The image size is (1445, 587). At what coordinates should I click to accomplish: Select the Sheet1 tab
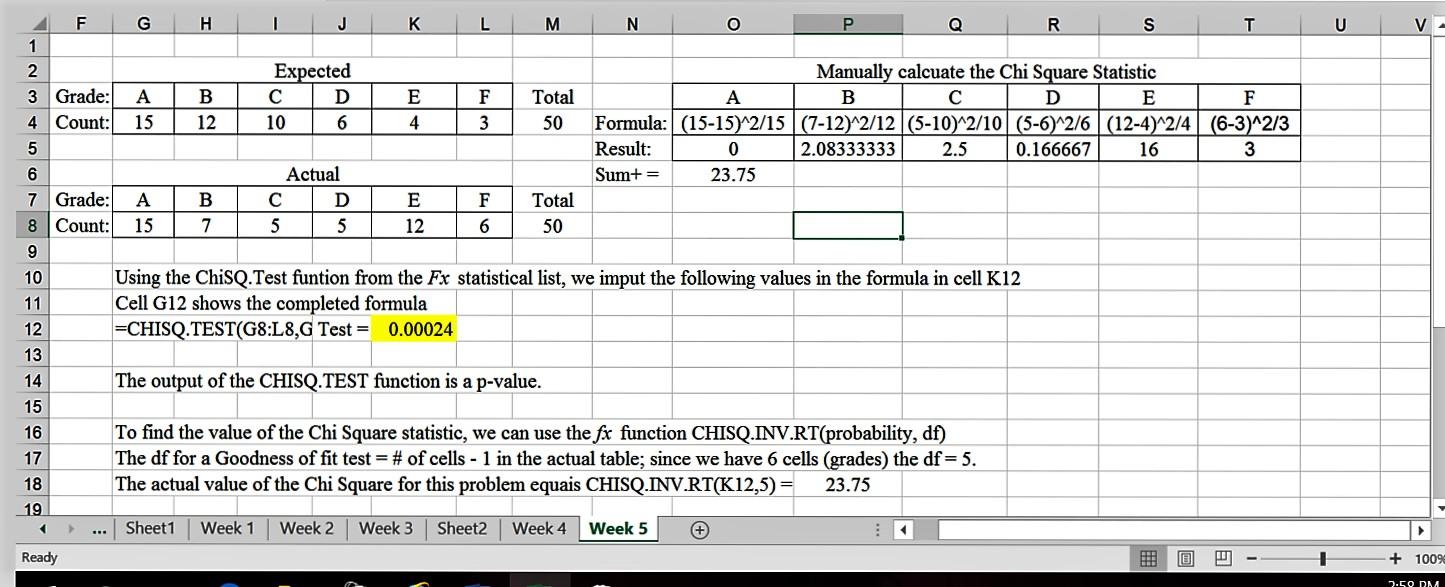[152, 528]
